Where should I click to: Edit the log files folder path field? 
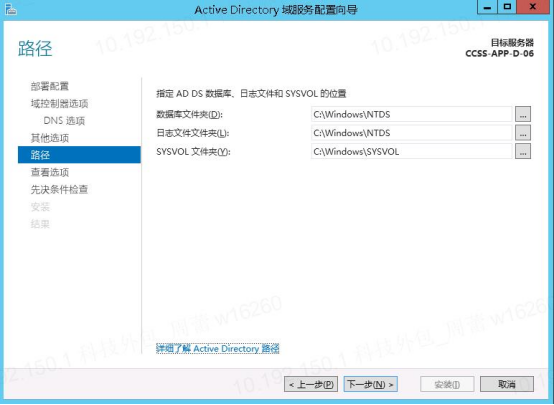click(x=412, y=133)
